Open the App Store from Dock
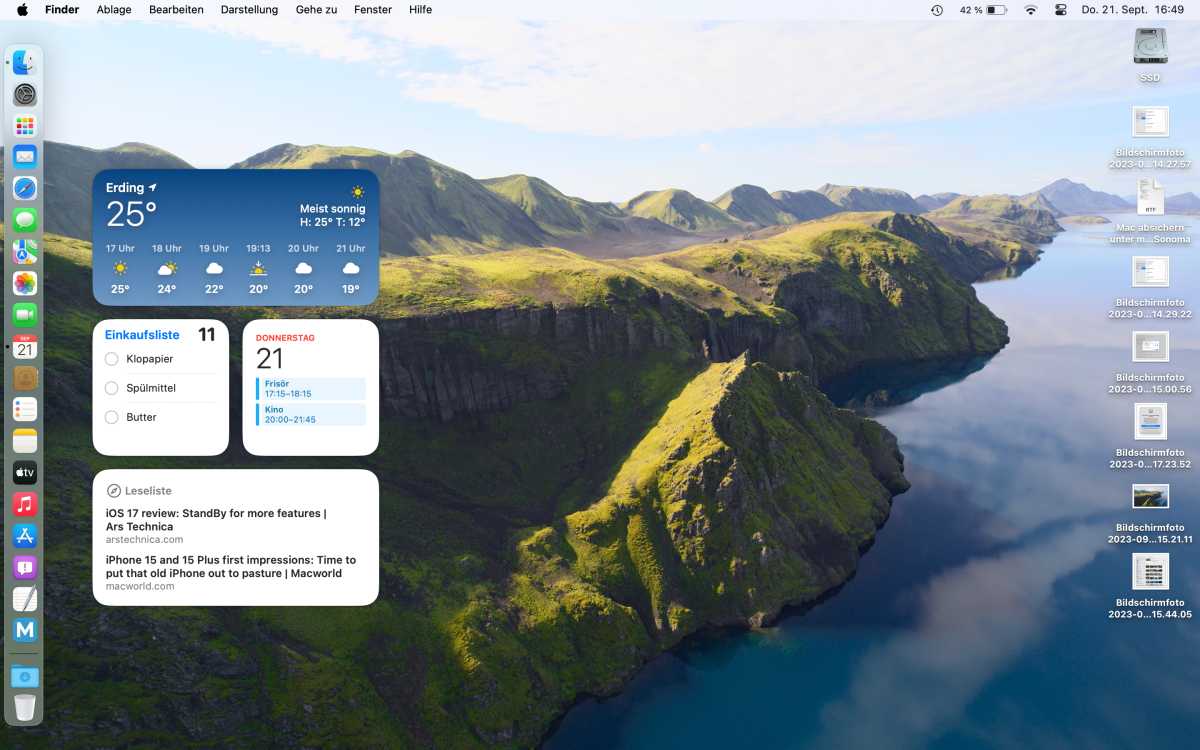This screenshot has height=750, width=1200. click(25, 536)
